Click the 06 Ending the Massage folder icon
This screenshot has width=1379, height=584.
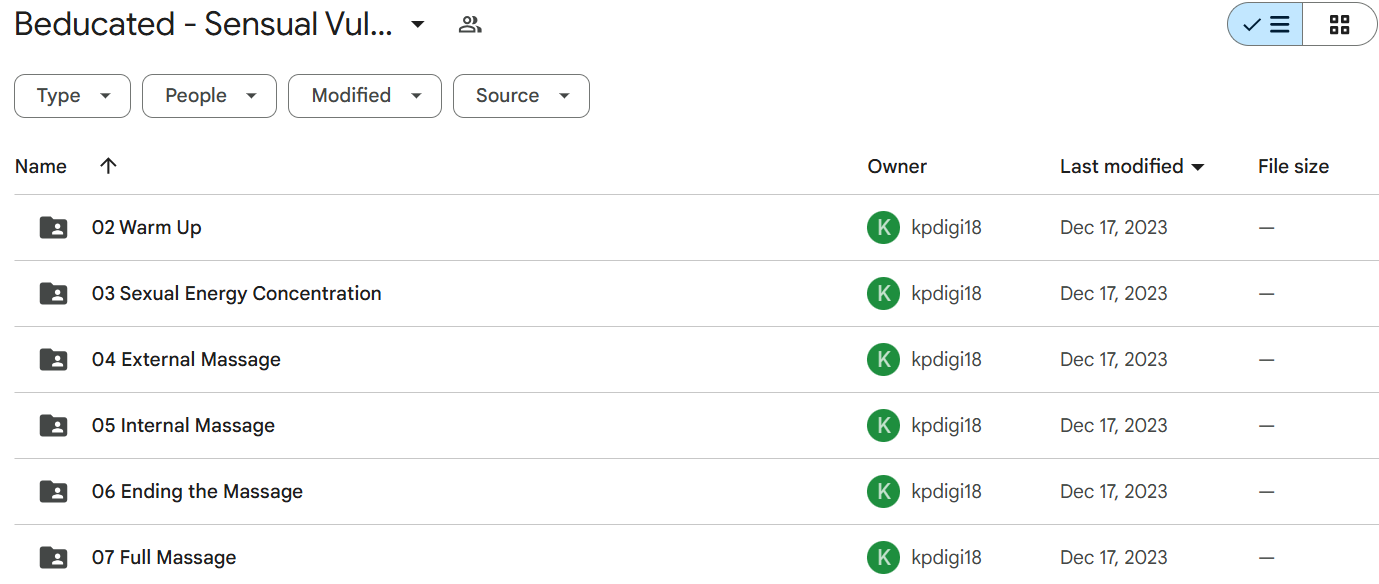(53, 492)
